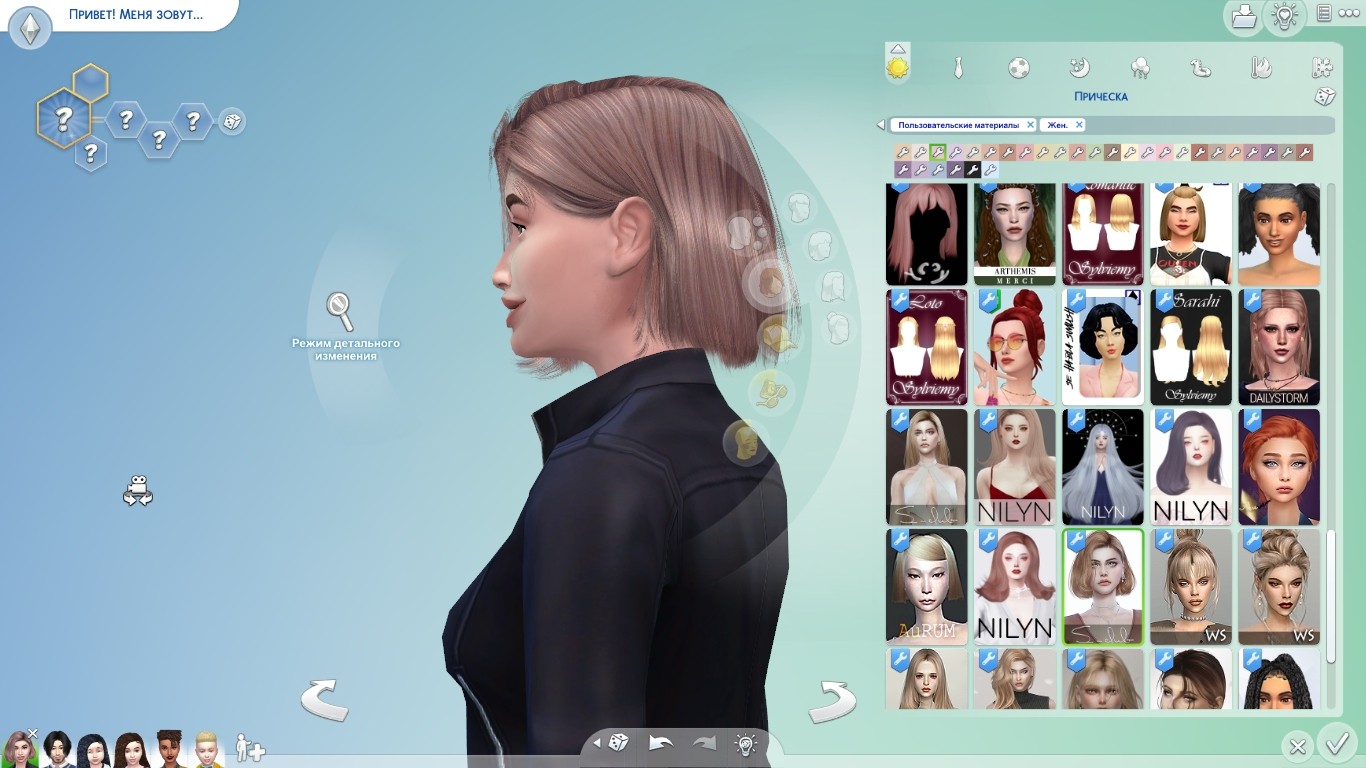Choose the black hair color swatch
Screen dimensions: 1366x768
point(972,170)
